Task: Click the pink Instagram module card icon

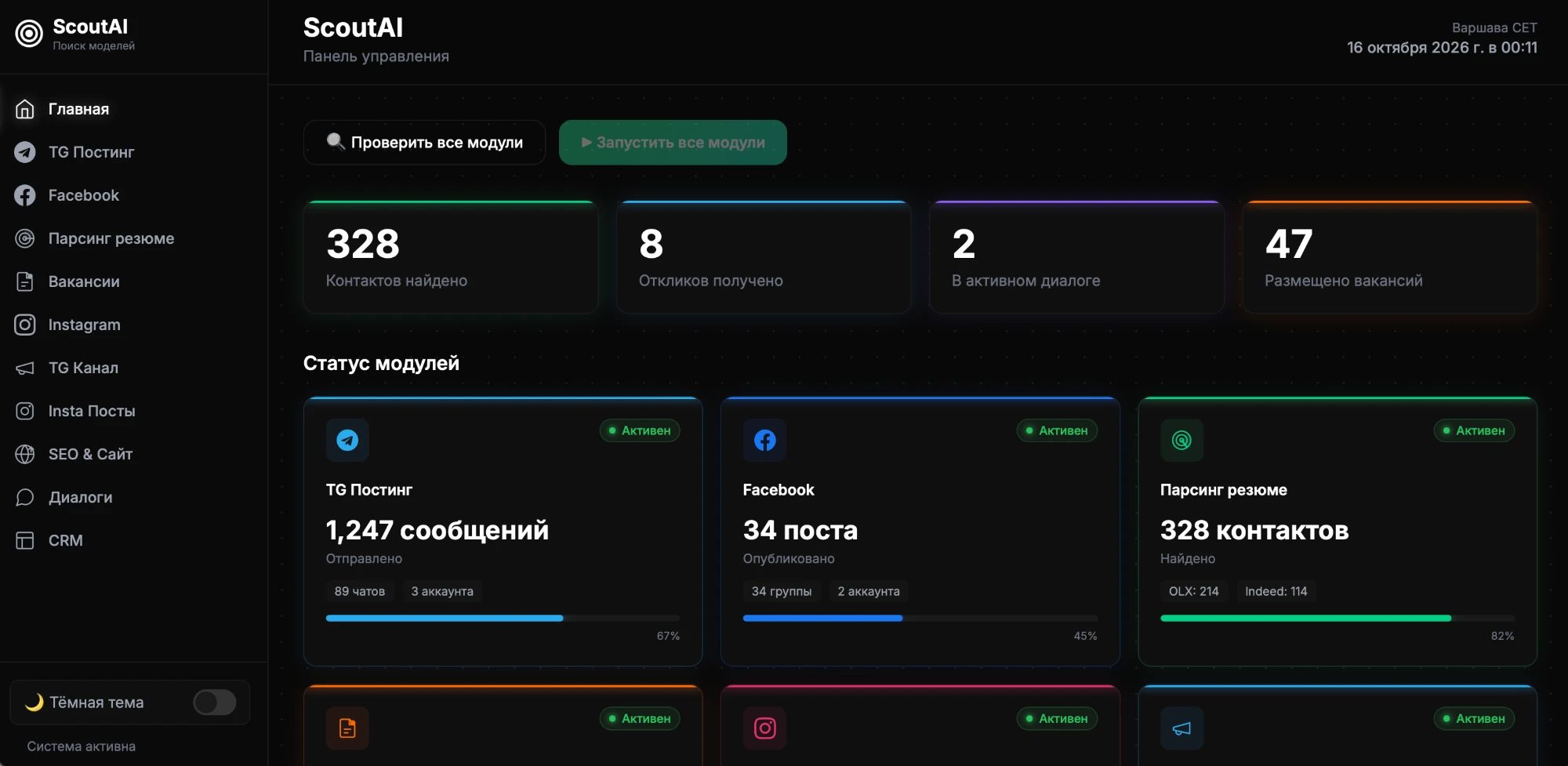Action: (764, 728)
